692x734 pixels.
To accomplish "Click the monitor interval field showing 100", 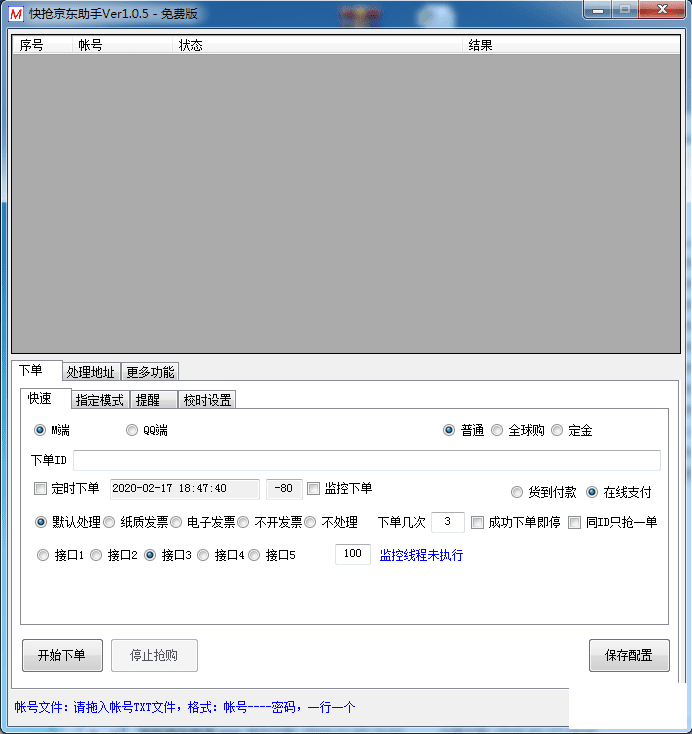I will click(x=353, y=554).
